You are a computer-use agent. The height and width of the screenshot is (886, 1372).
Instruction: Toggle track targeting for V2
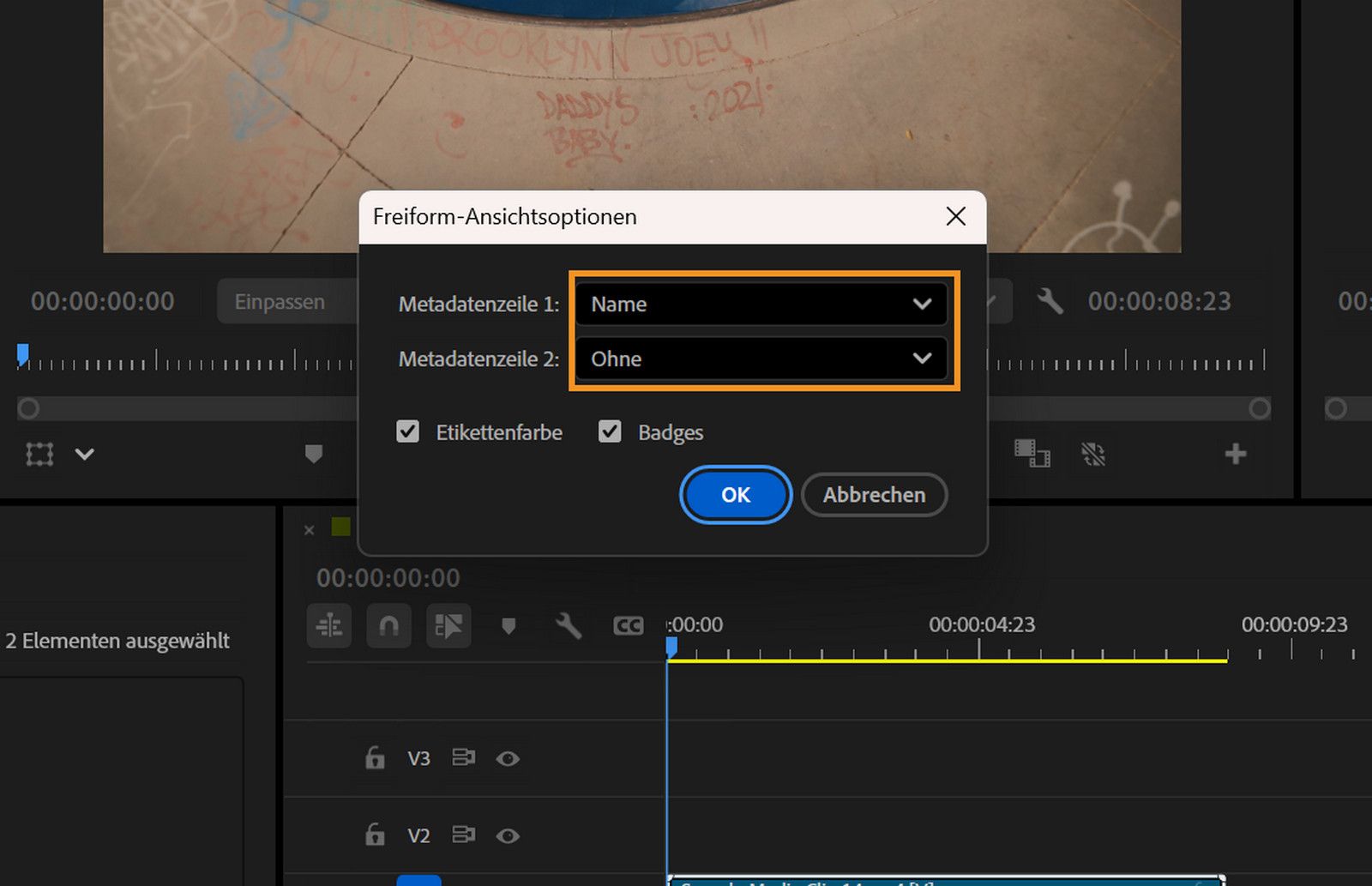point(418,835)
